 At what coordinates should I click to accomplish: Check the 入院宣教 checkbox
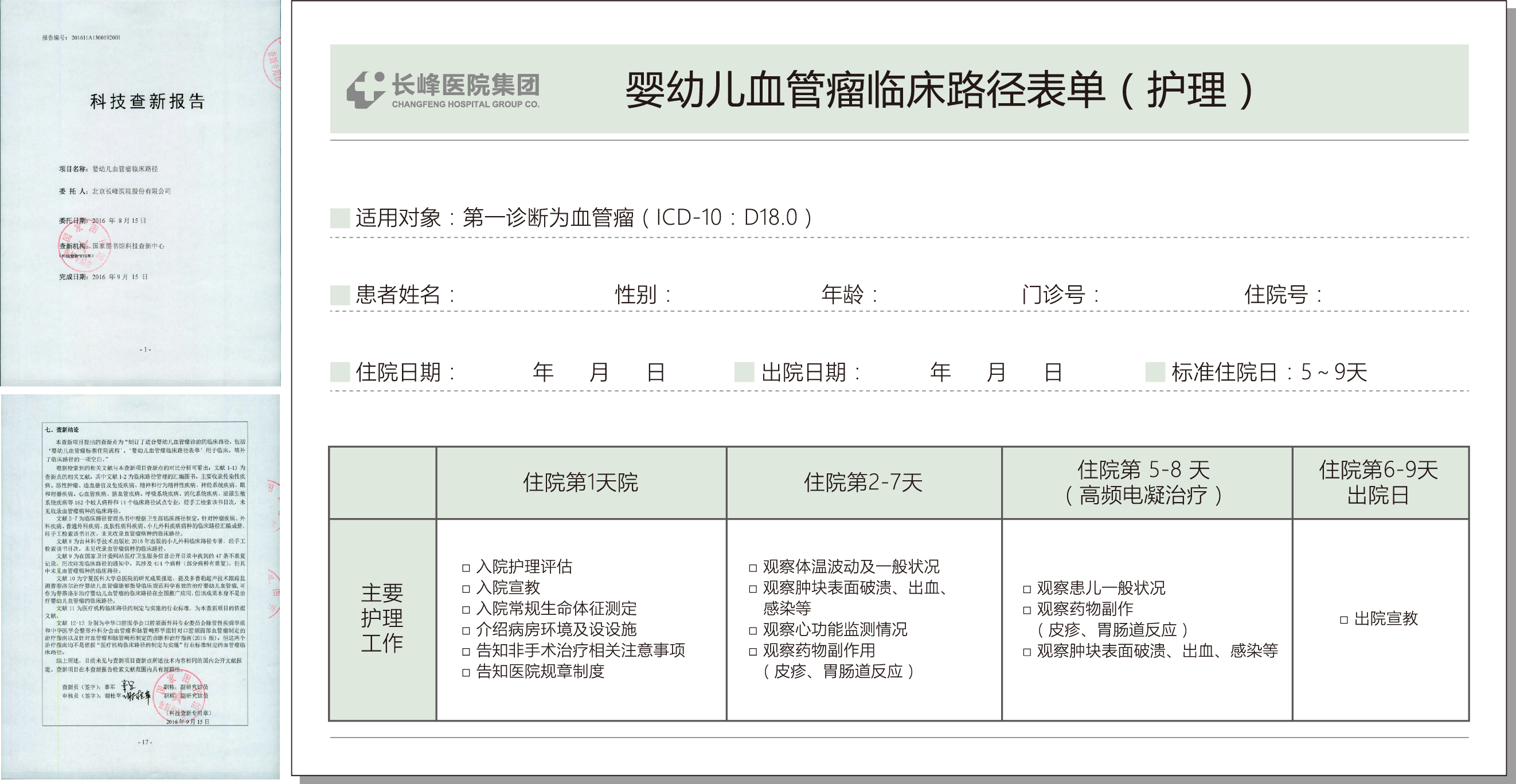(x=466, y=589)
